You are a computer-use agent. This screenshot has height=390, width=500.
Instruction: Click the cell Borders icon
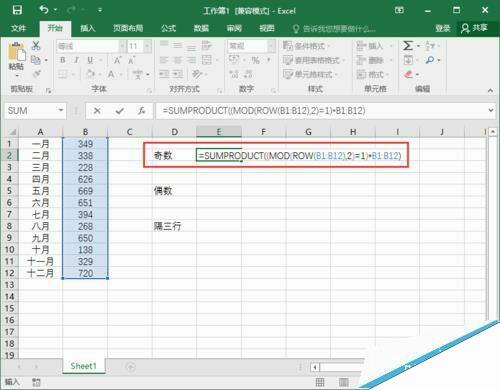(x=63, y=74)
